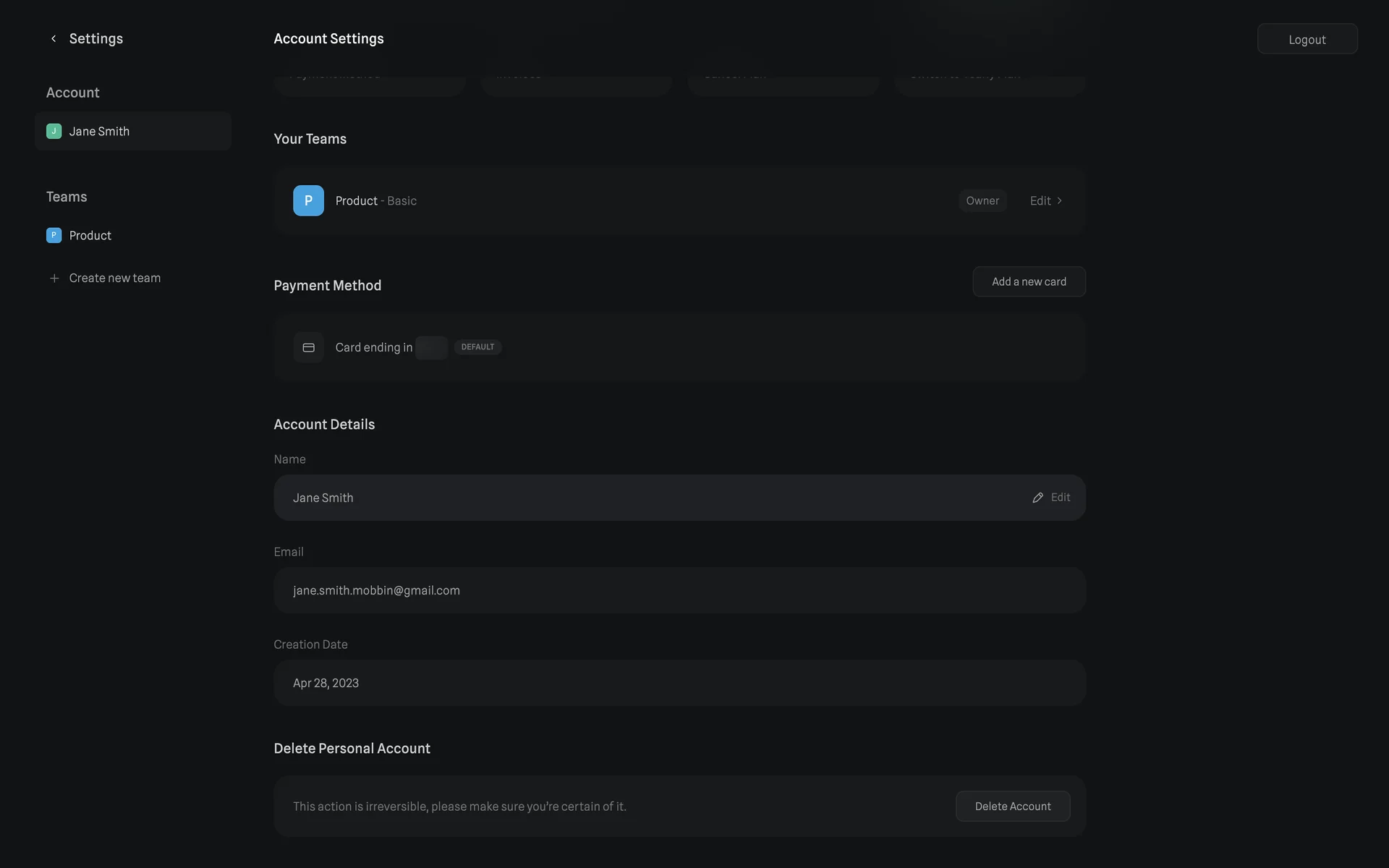The image size is (1389, 868).
Task: Click the plus icon for new team
Action: click(54, 278)
